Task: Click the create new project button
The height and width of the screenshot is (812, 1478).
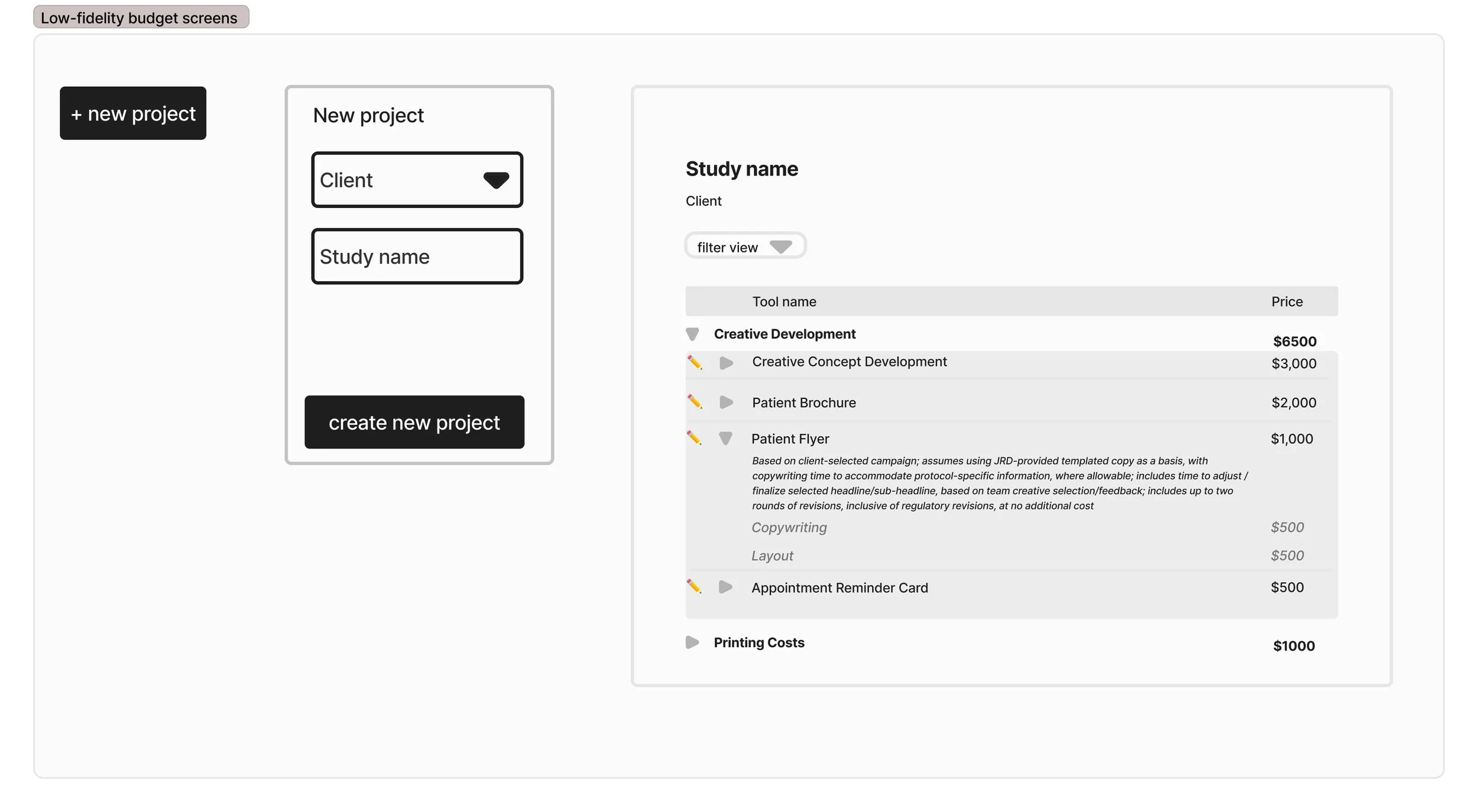Action: point(414,422)
